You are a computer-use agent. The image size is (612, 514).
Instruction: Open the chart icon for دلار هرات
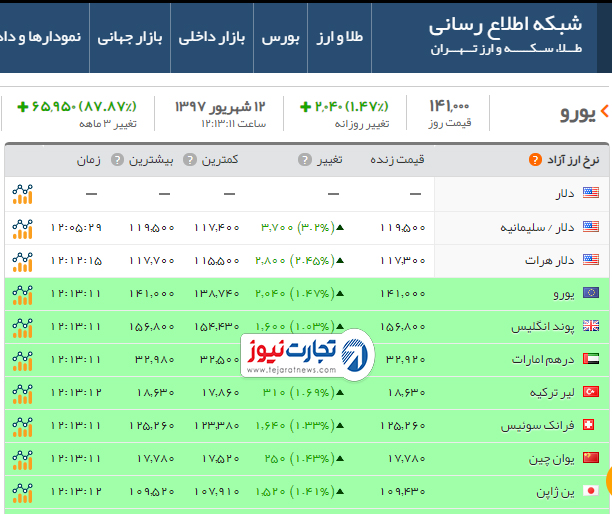coord(22,261)
